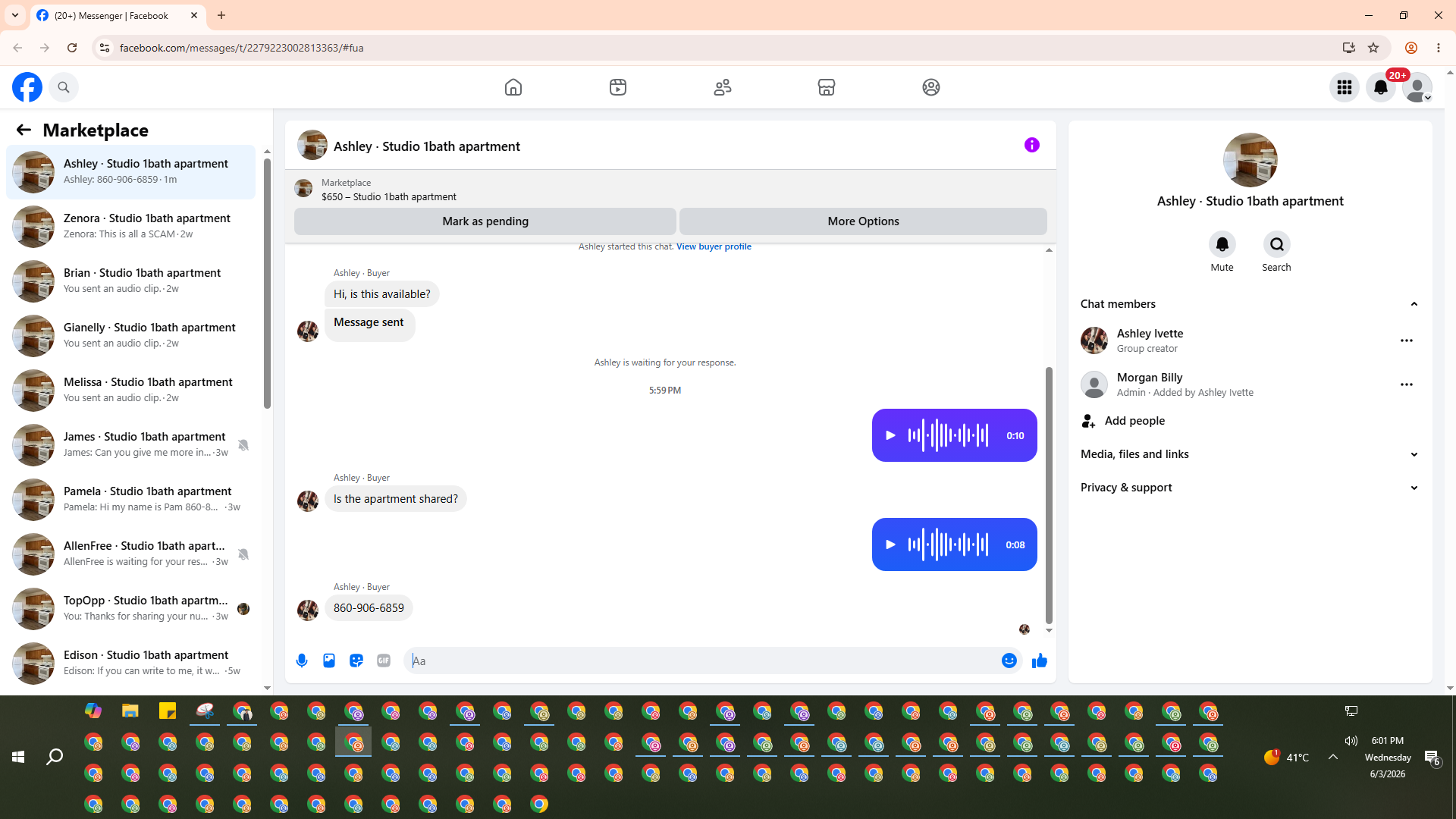The height and width of the screenshot is (819, 1456).
Task: Choose a sticker icon
Action: tap(356, 661)
